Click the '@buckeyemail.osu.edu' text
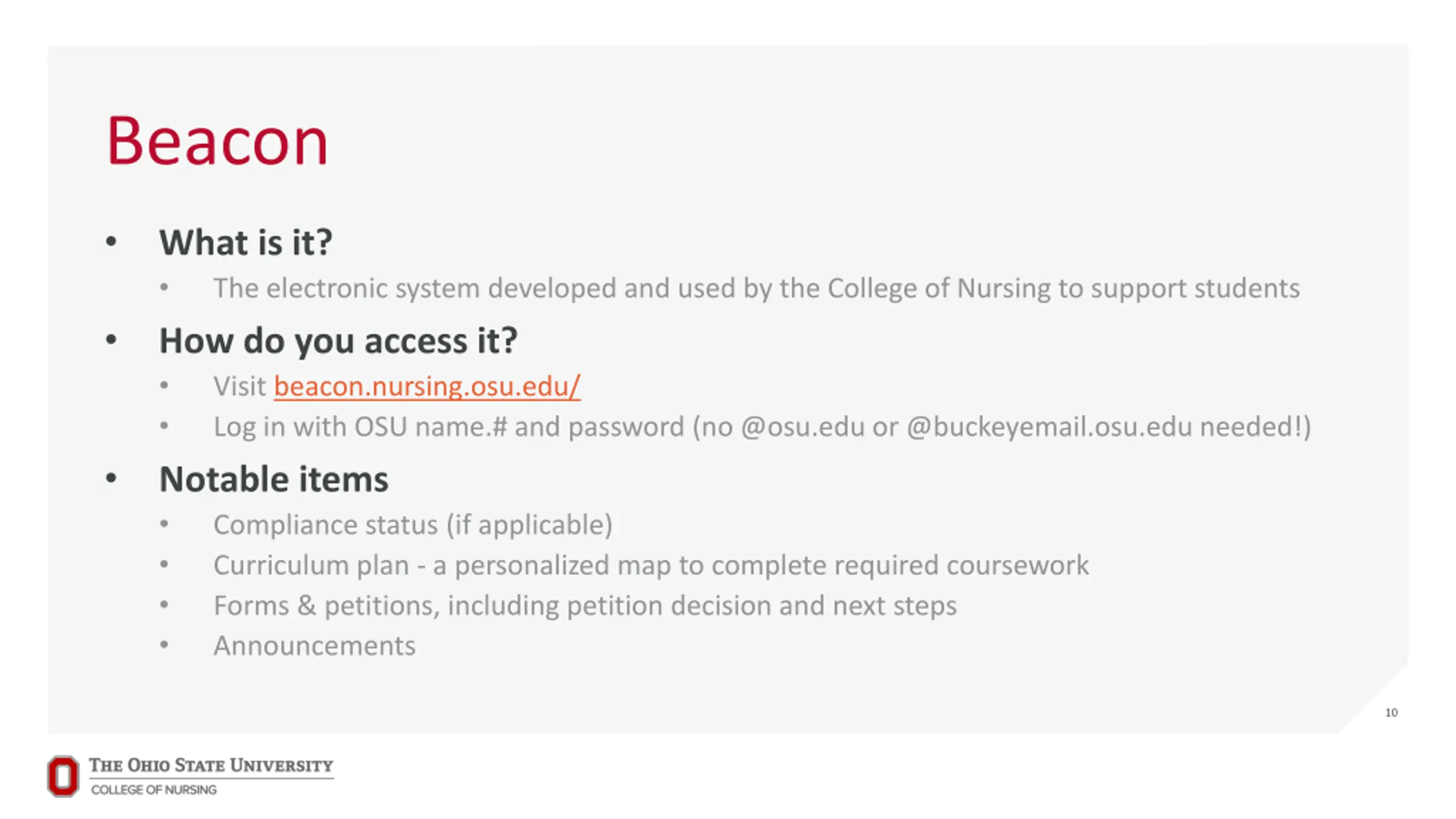 [1049, 427]
